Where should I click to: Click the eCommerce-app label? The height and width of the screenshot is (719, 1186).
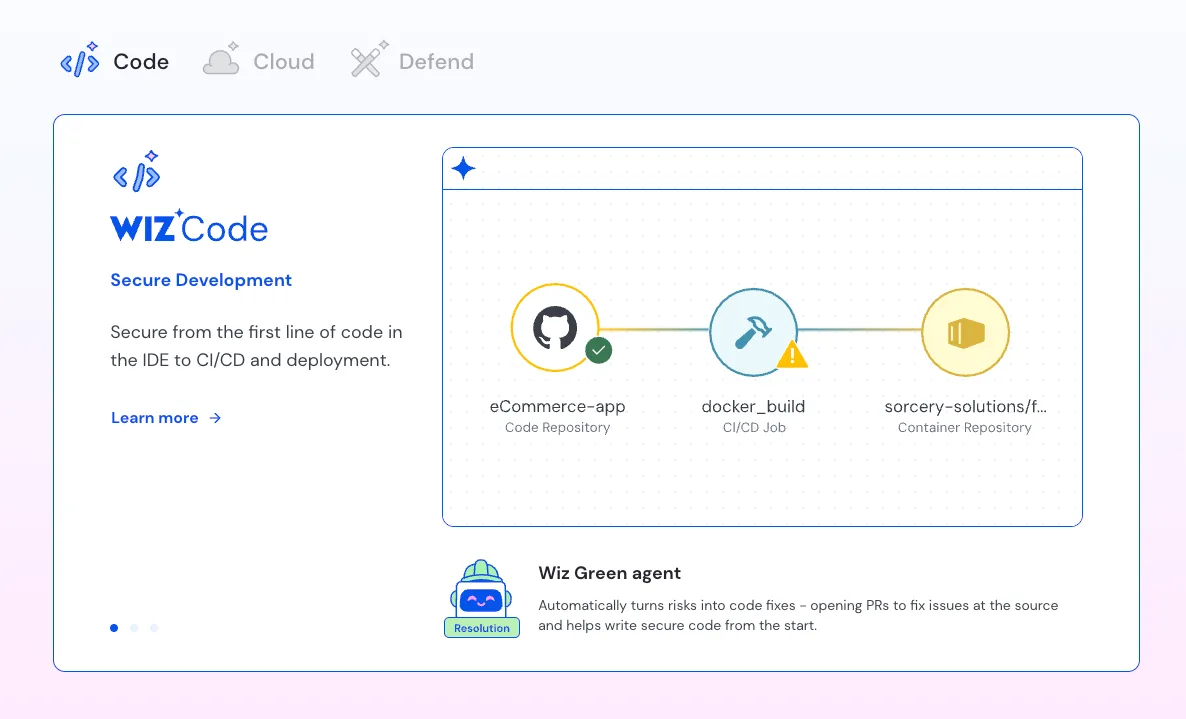point(557,406)
